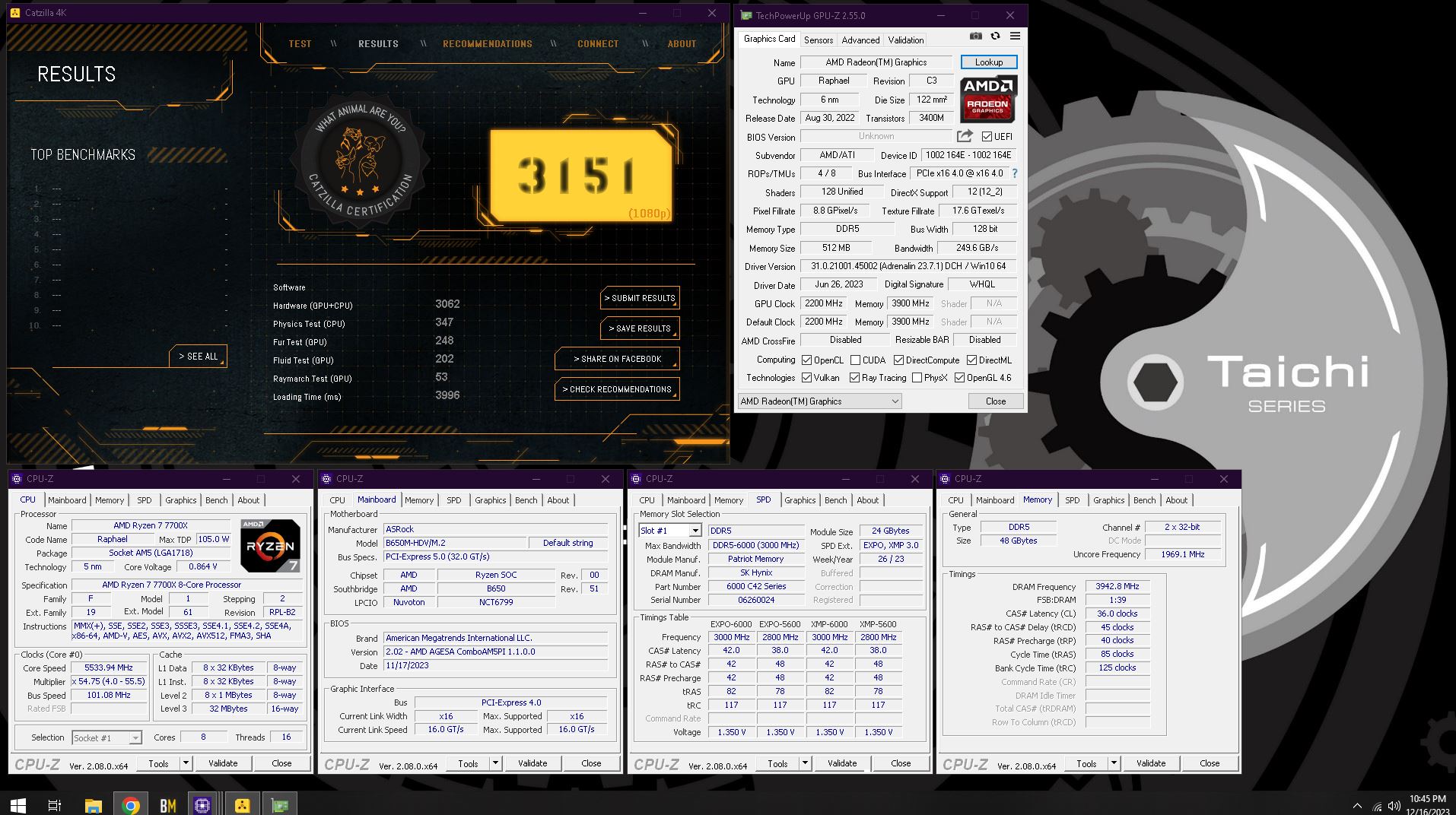
Task: Open RECOMMENDATIONS in Catzilla
Action: (488, 44)
